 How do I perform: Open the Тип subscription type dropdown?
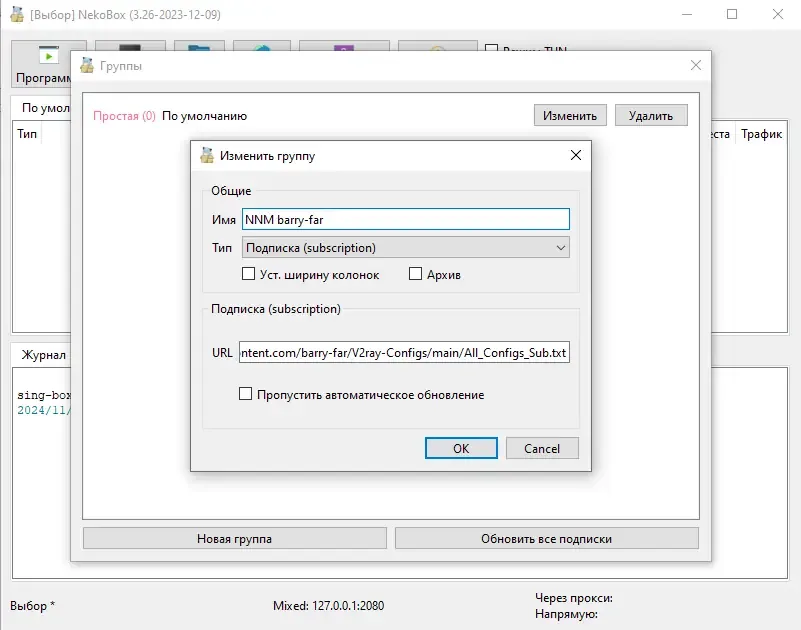pos(405,247)
